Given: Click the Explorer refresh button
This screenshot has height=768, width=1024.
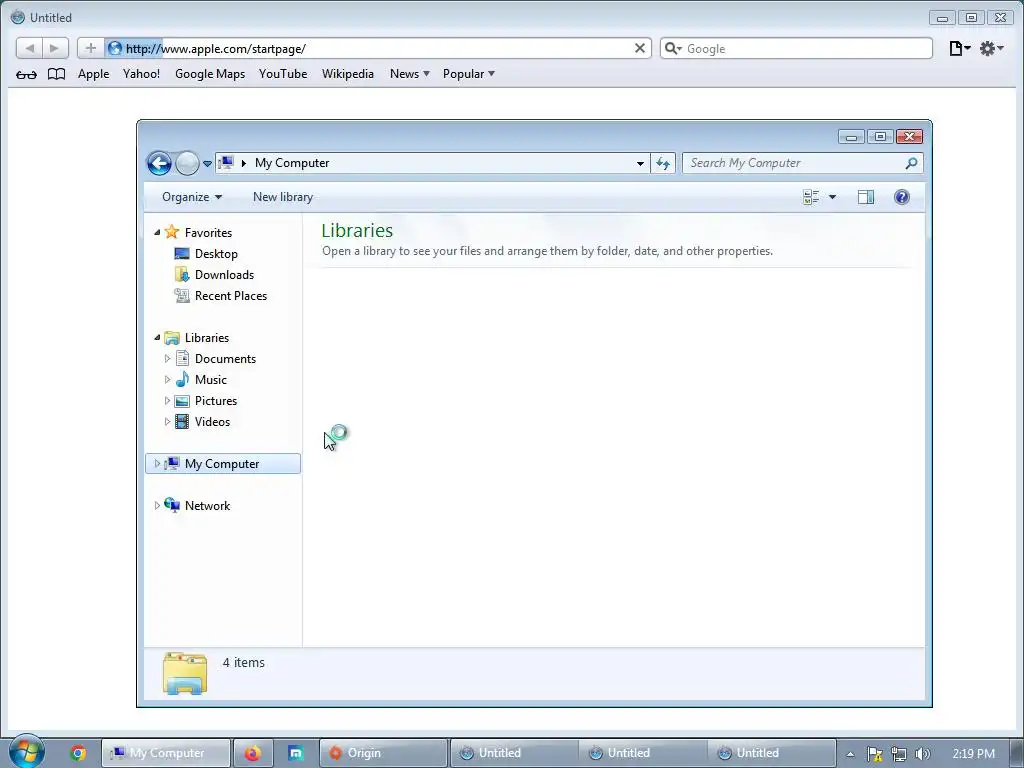Looking at the screenshot, I should coord(663,163).
